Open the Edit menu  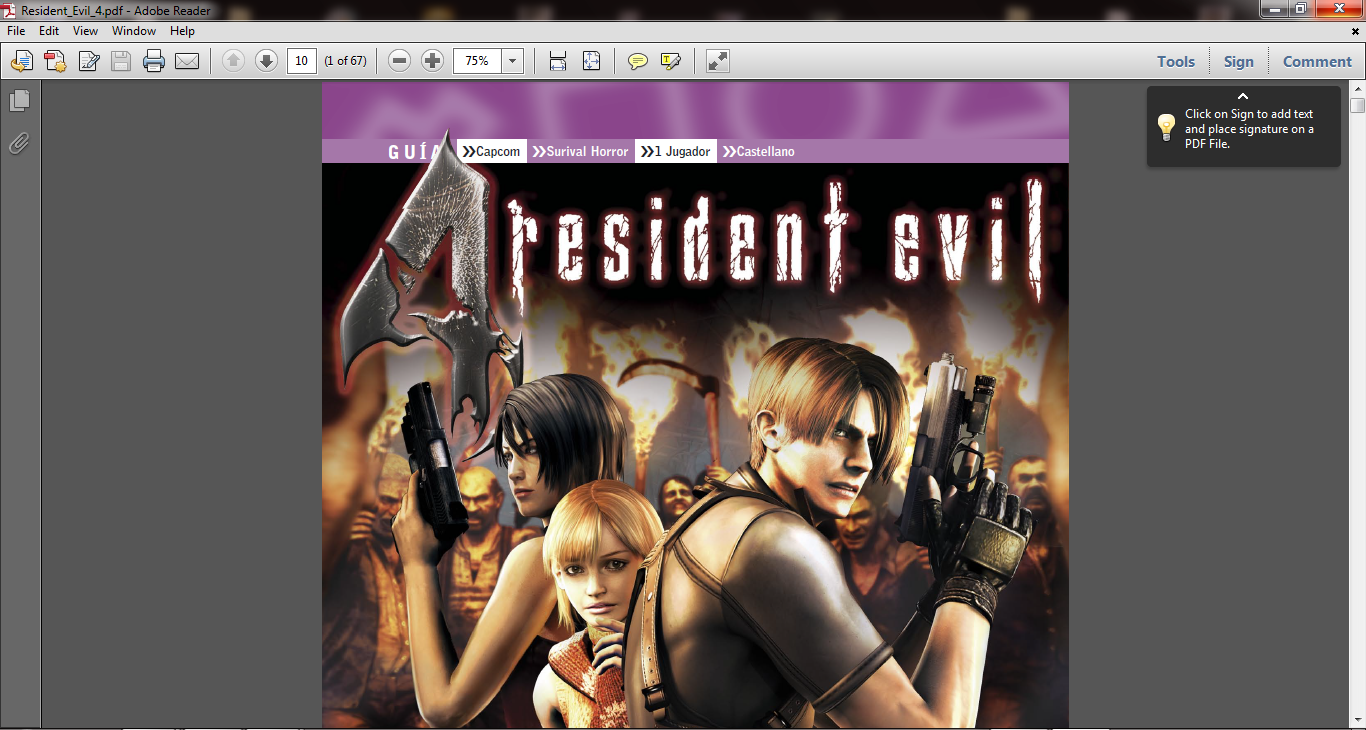click(49, 31)
